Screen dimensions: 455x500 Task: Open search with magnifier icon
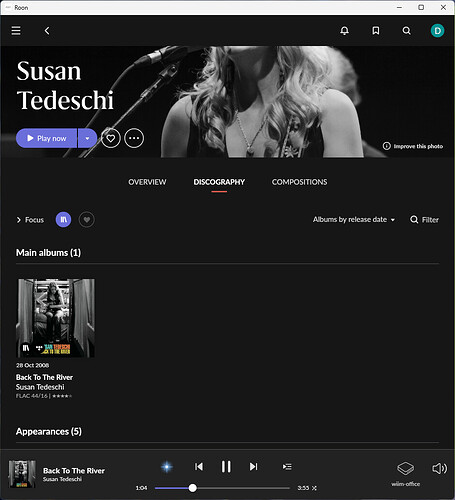(406, 31)
